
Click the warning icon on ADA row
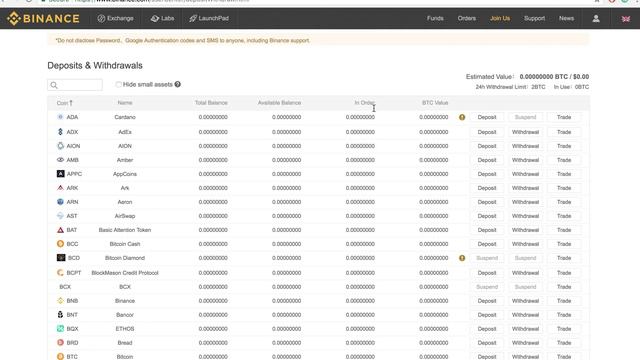pyautogui.click(x=462, y=117)
